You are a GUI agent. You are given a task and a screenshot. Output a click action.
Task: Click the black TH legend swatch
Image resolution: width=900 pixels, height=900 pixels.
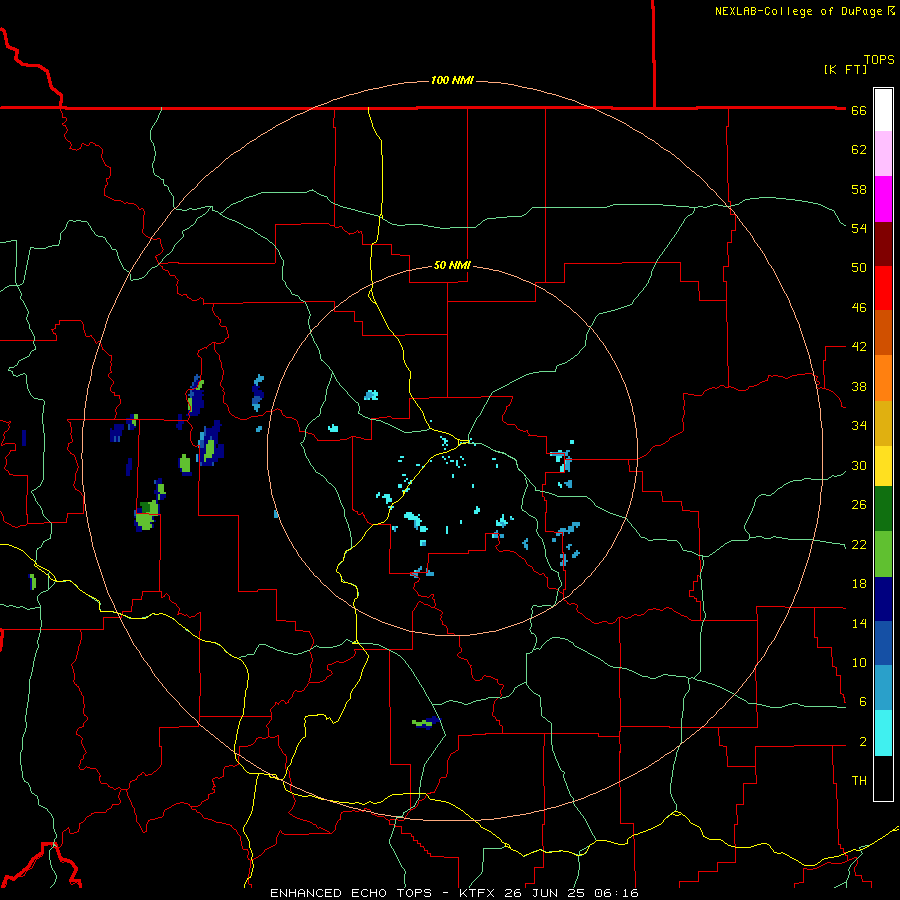pyautogui.click(x=883, y=778)
